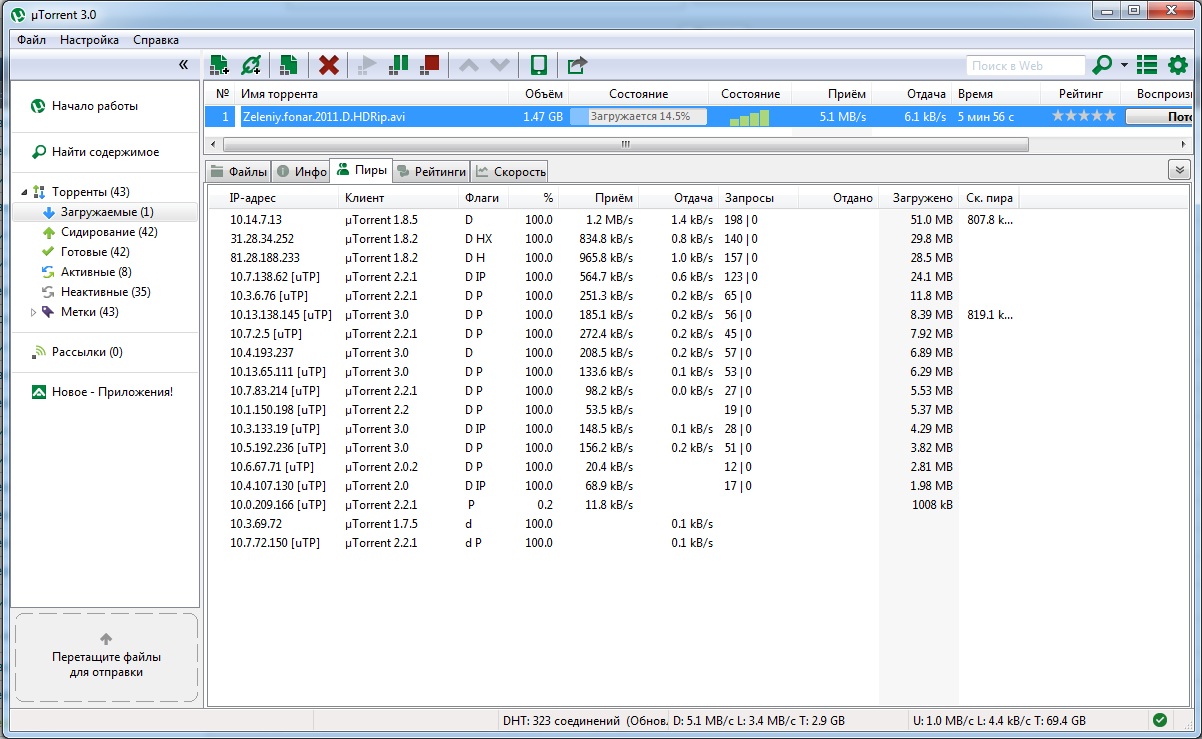Sort torrents by 'Имя торрента' column
Image resolution: width=1202 pixels, height=739 pixels.
[x=371, y=94]
